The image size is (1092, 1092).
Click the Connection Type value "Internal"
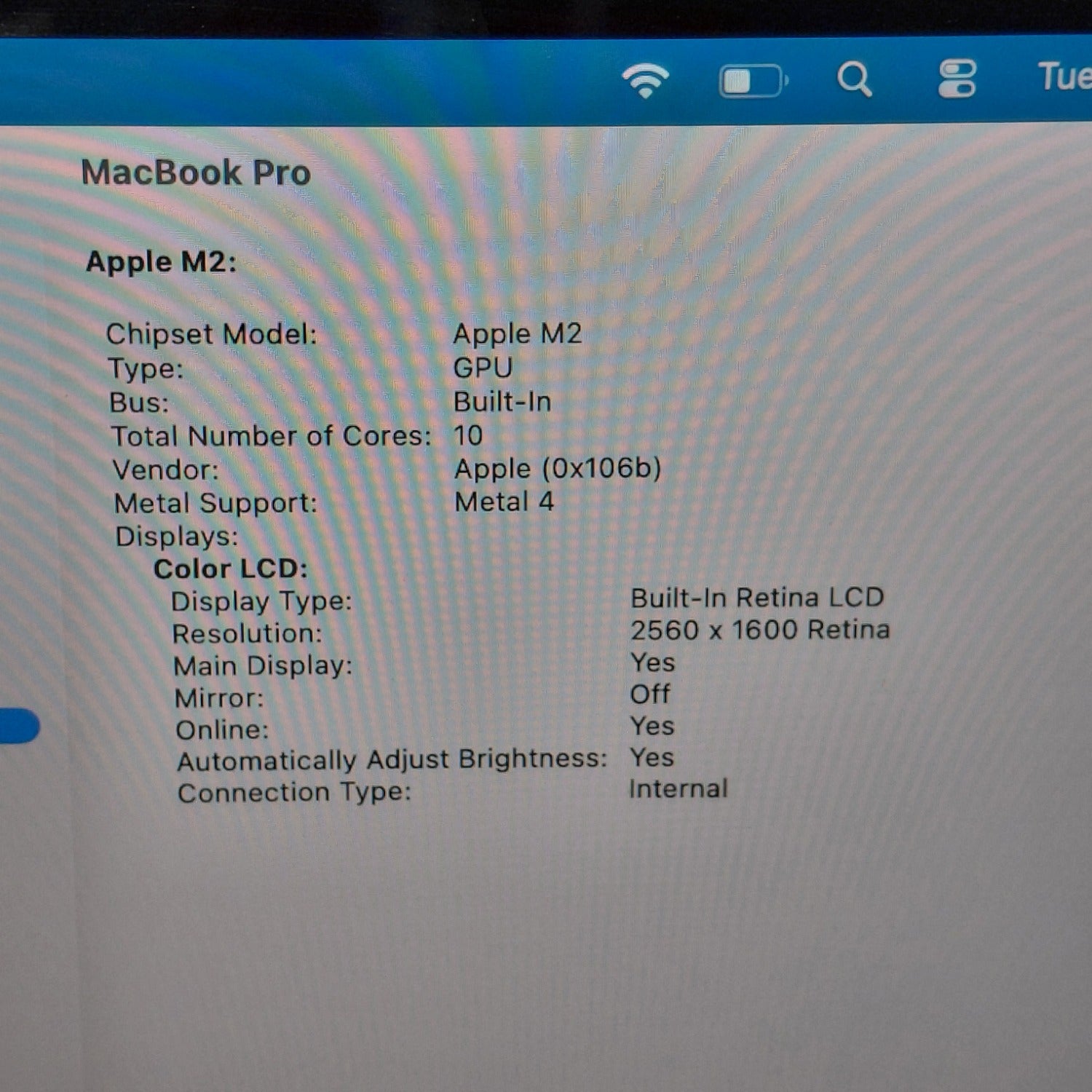pos(678,789)
